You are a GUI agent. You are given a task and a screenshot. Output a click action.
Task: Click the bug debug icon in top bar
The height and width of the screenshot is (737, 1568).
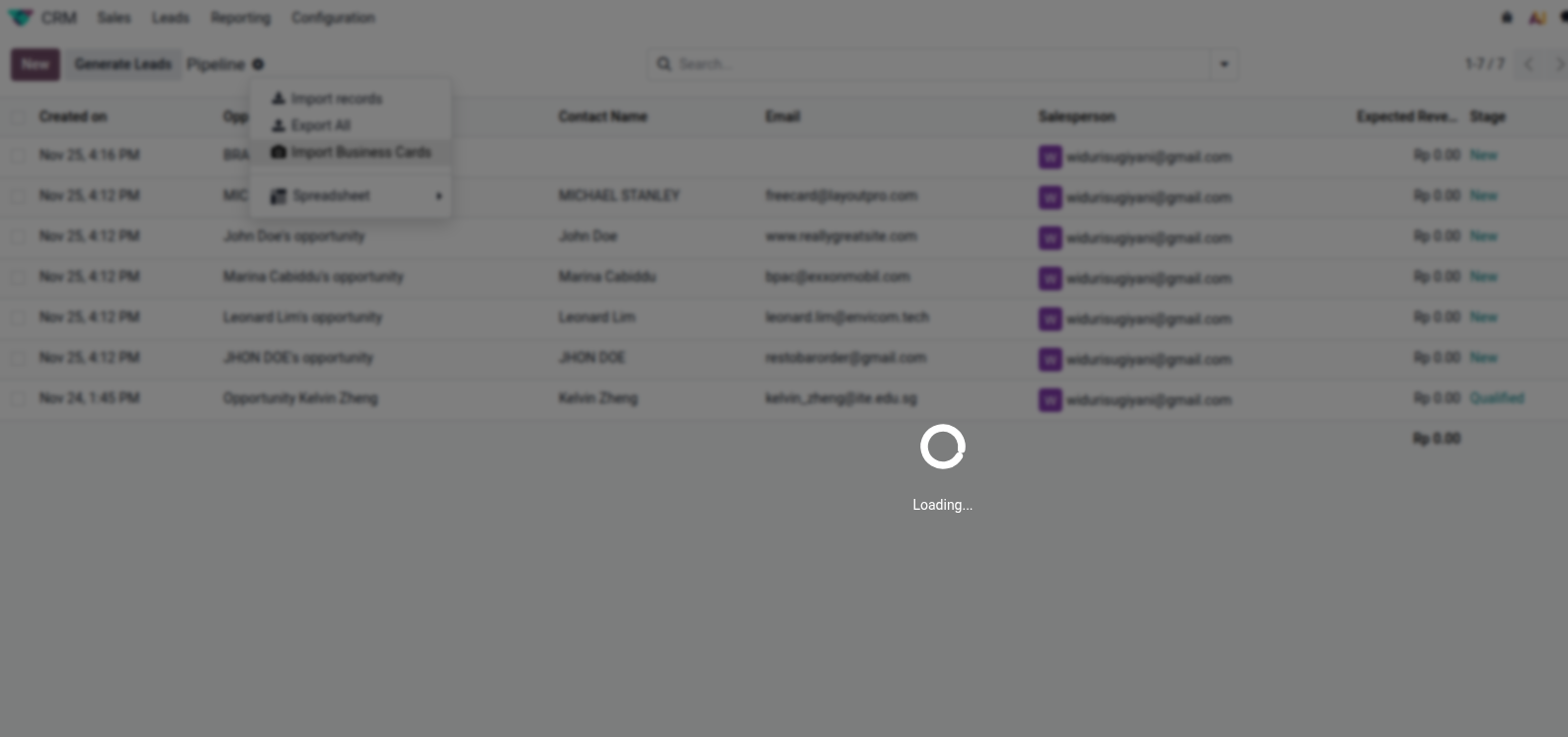tap(1507, 18)
